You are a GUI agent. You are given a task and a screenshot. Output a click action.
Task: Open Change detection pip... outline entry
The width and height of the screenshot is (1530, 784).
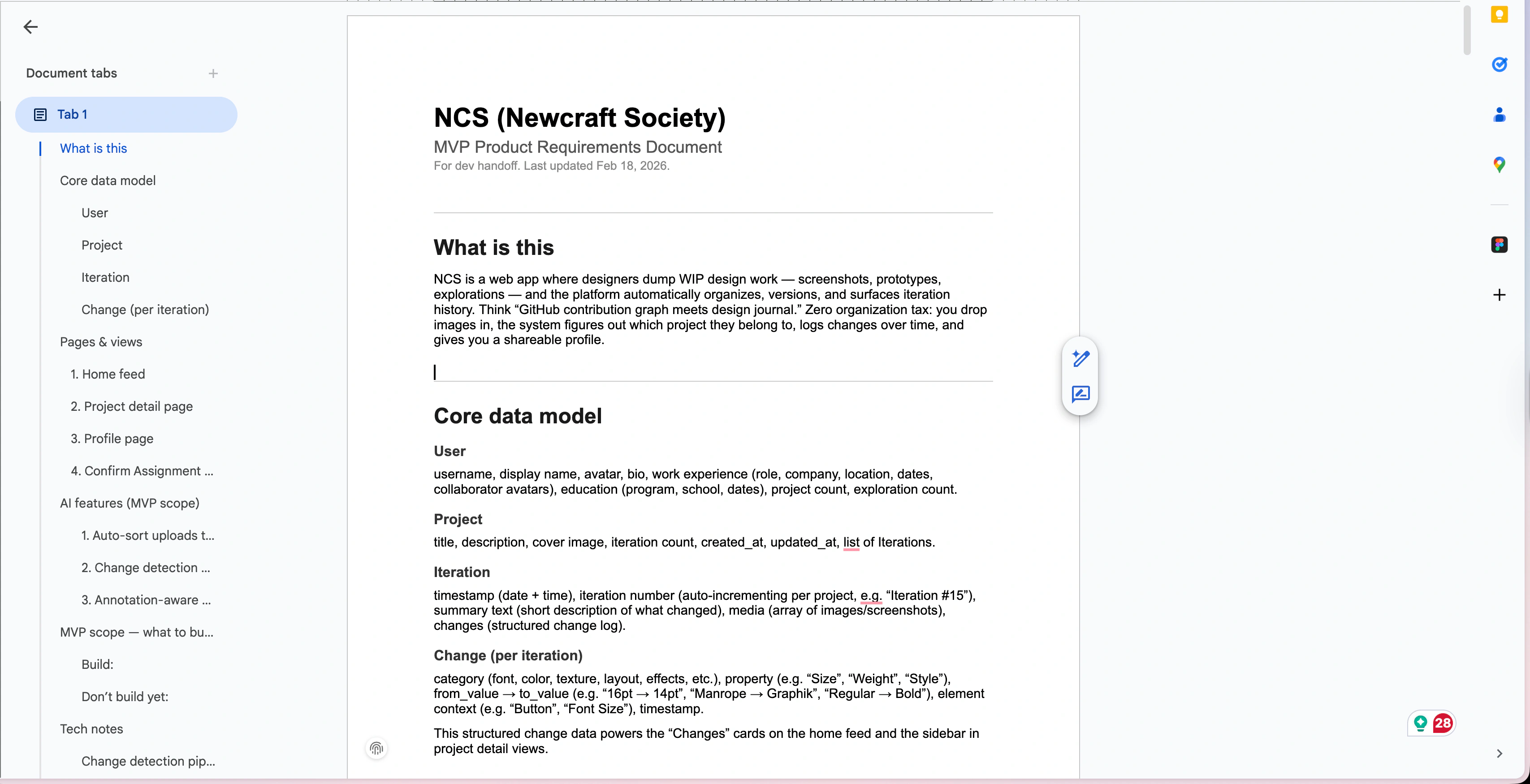(148, 762)
